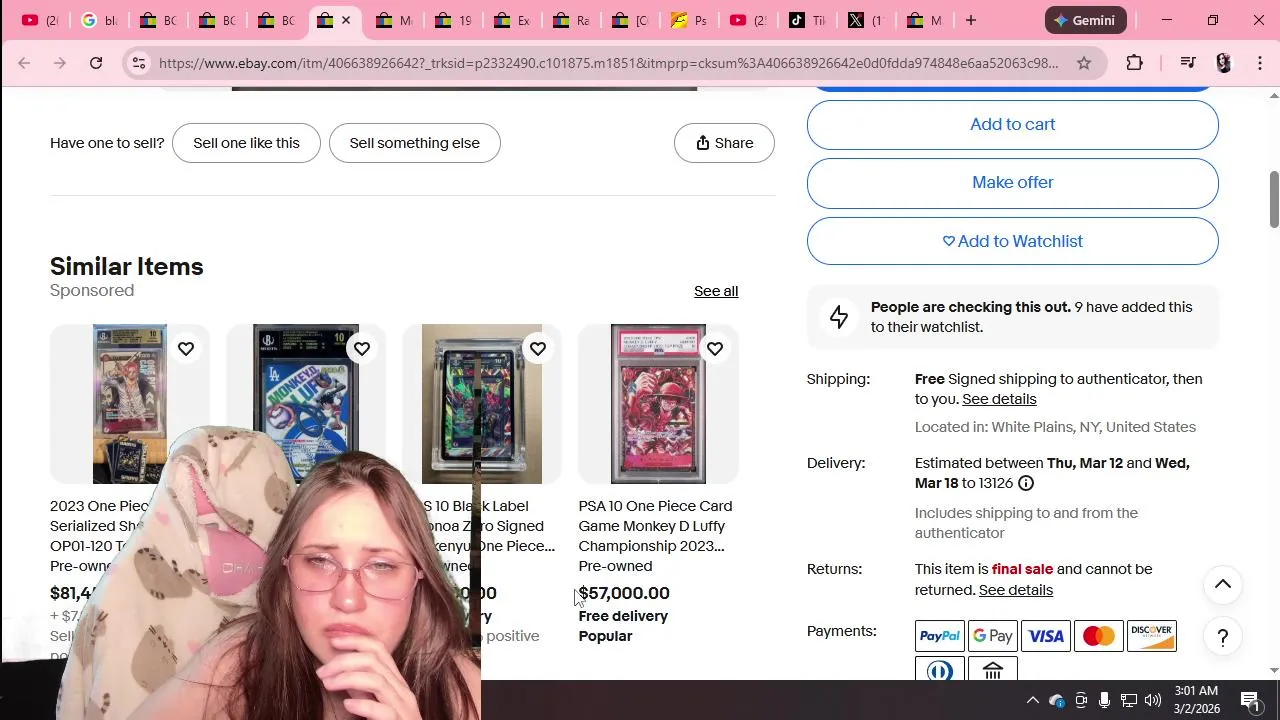Click the $57,000.00 price text
1280x720 pixels.
click(624, 593)
